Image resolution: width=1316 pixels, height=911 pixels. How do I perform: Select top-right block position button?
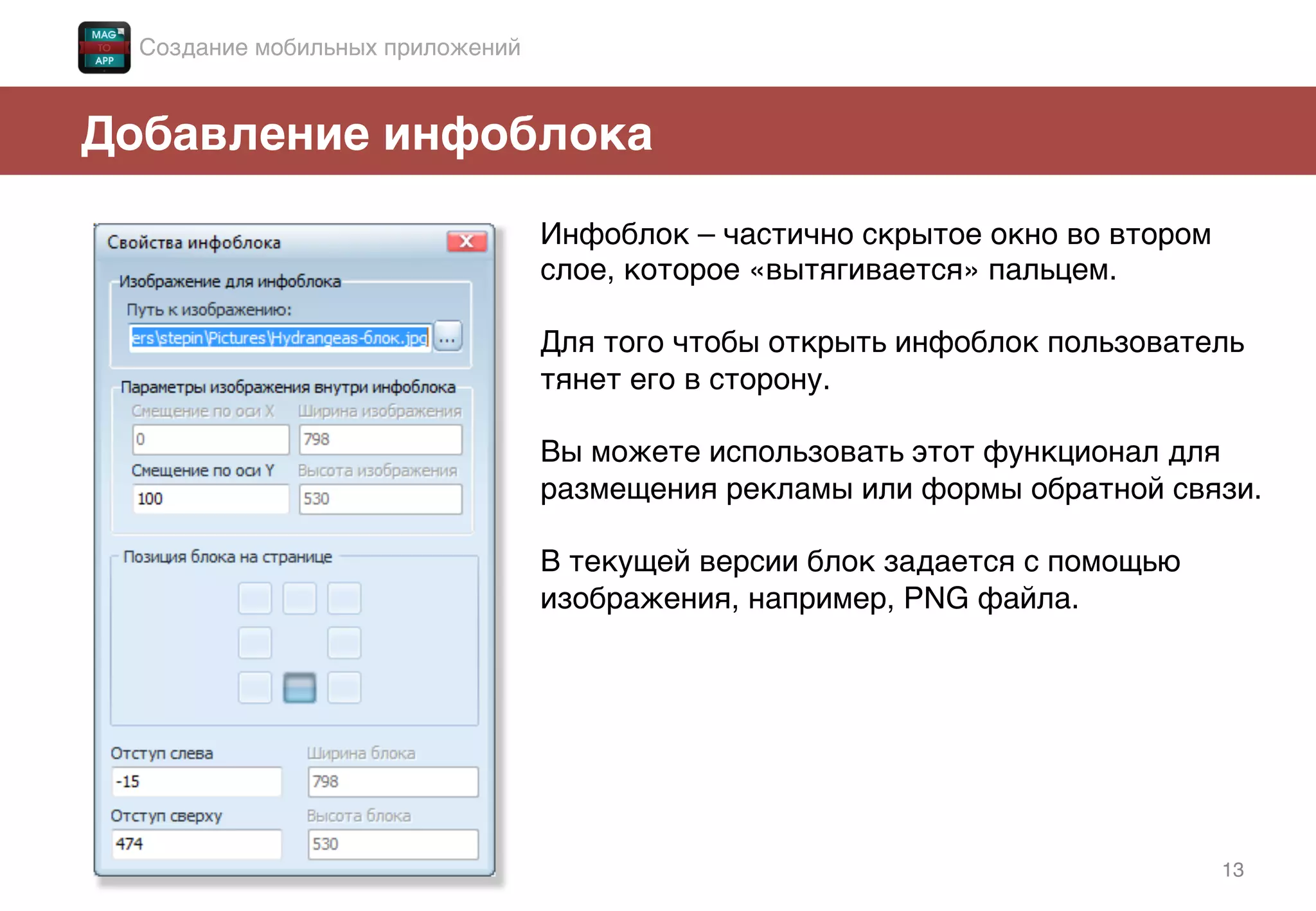point(344,598)
